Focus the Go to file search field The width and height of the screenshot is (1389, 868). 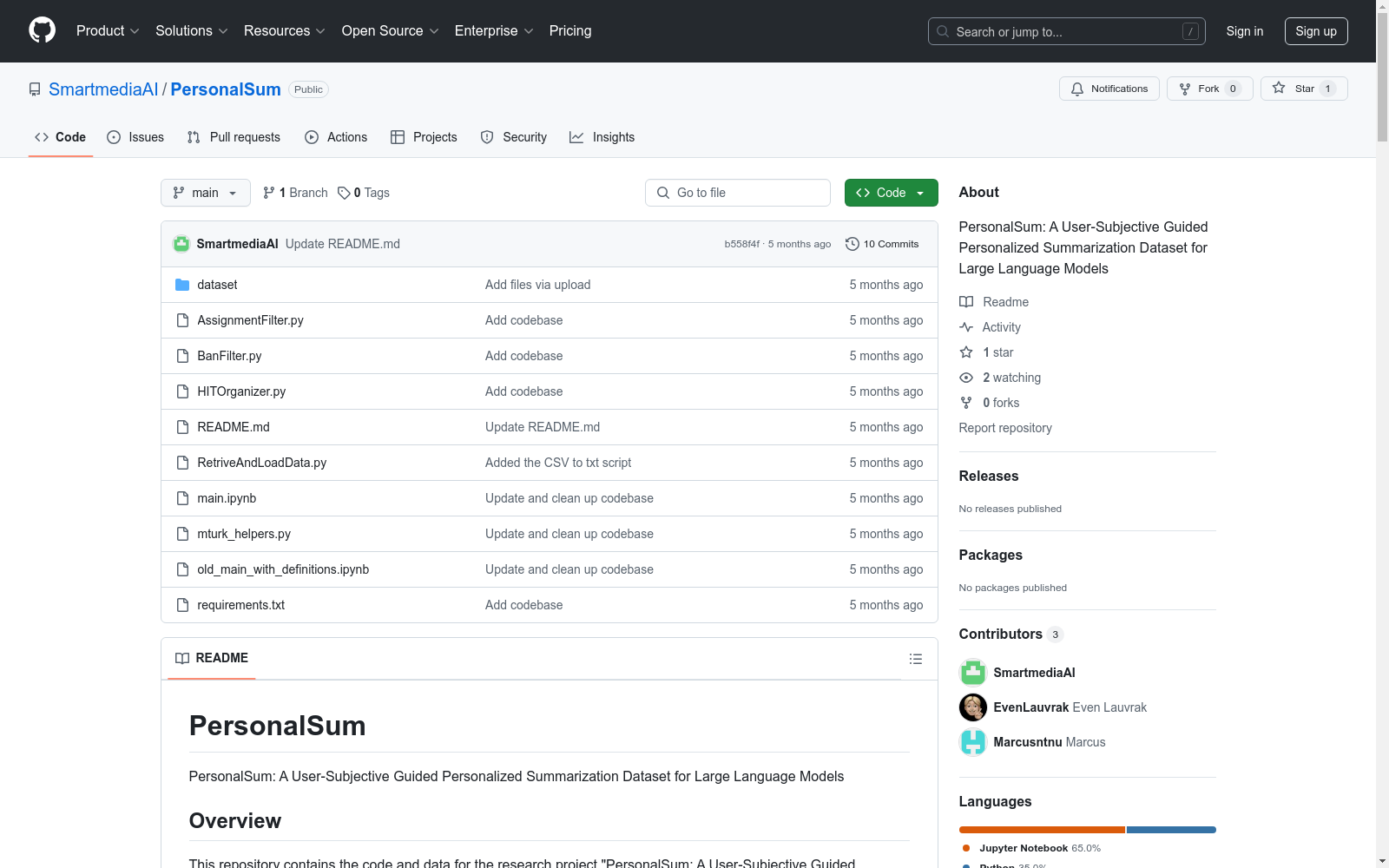click(x=738, y=193)
